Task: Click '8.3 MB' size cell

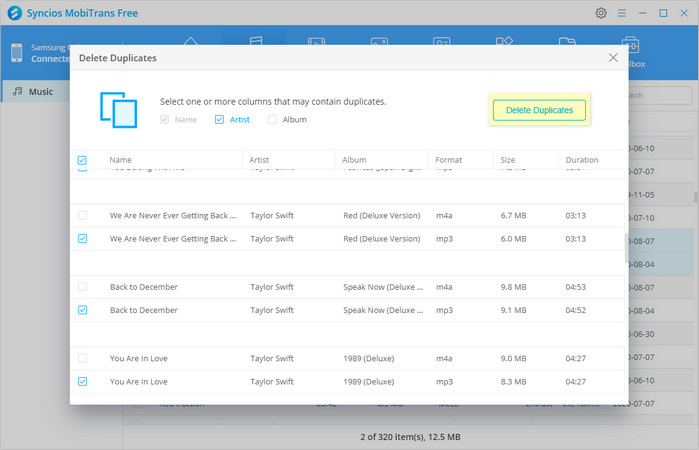Action: [513, 381]
